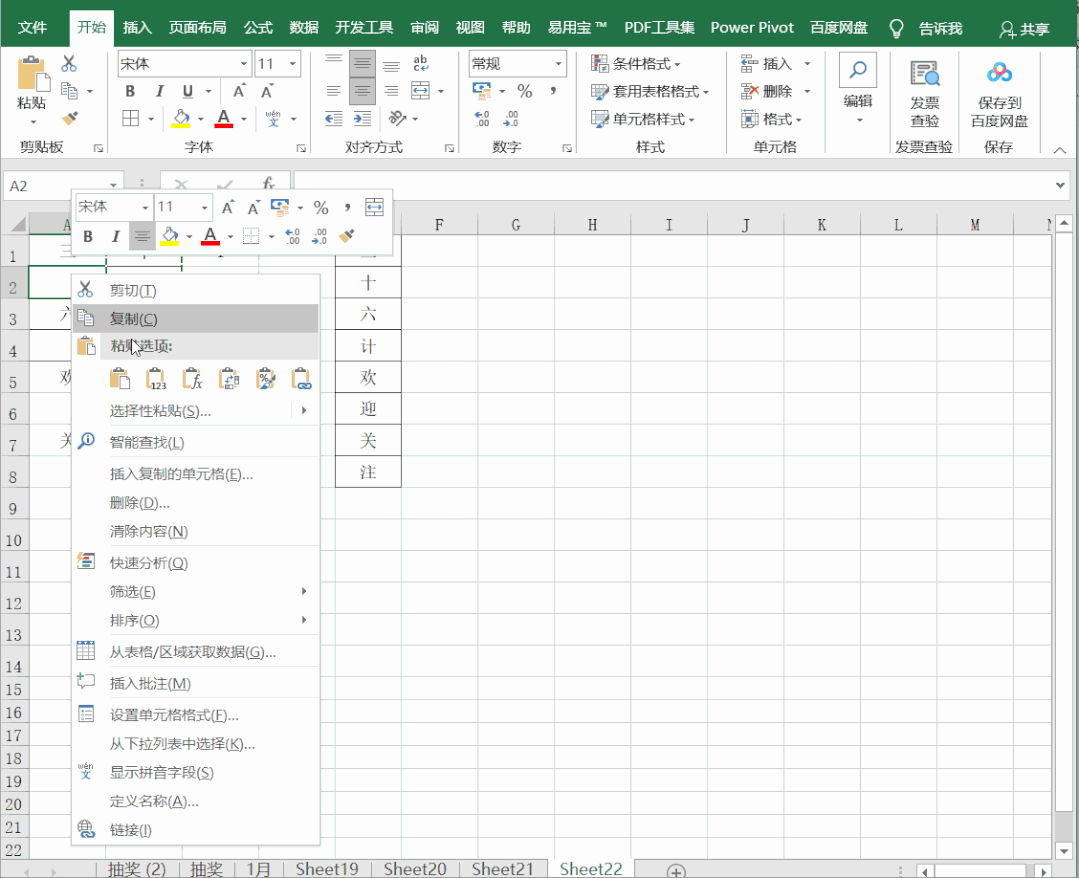This screenshot has width=1079, height=878.
Task: Switch to the Insert (插入) ribbon tab
Action: (137, 28)
